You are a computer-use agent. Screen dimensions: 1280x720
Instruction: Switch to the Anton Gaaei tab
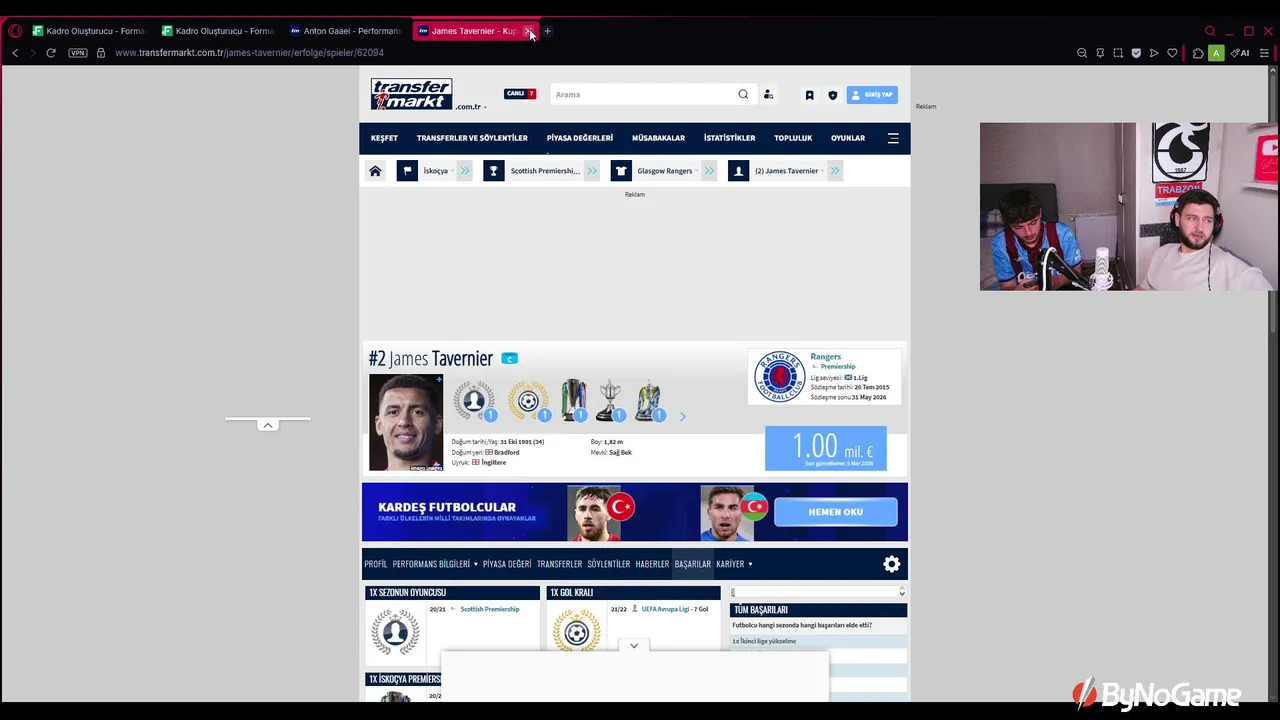point(345,31)
